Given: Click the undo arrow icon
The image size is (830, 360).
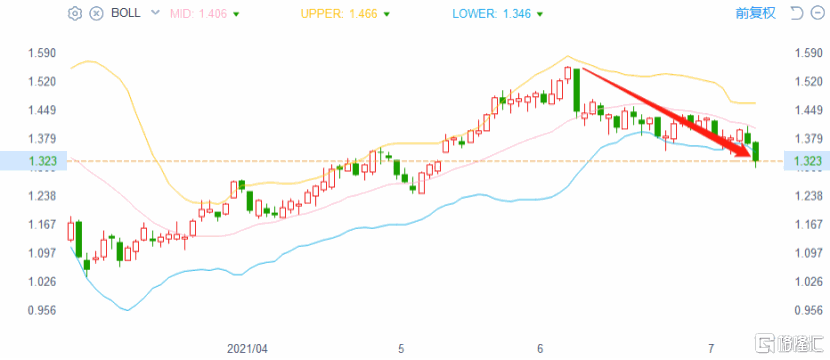Looking at the screenshot, I should pos(796,13).
